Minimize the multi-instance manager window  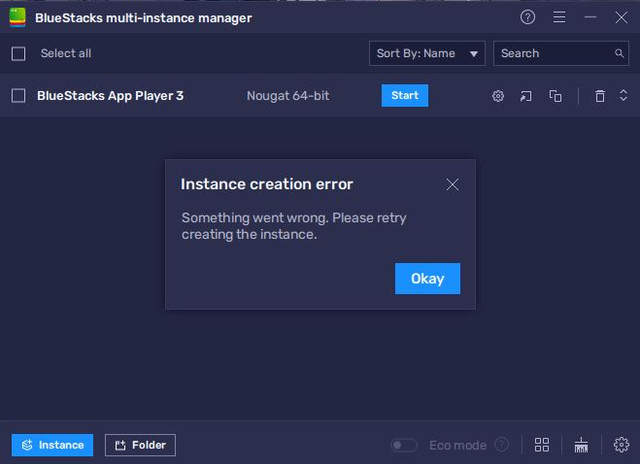[x=590, y=17]
